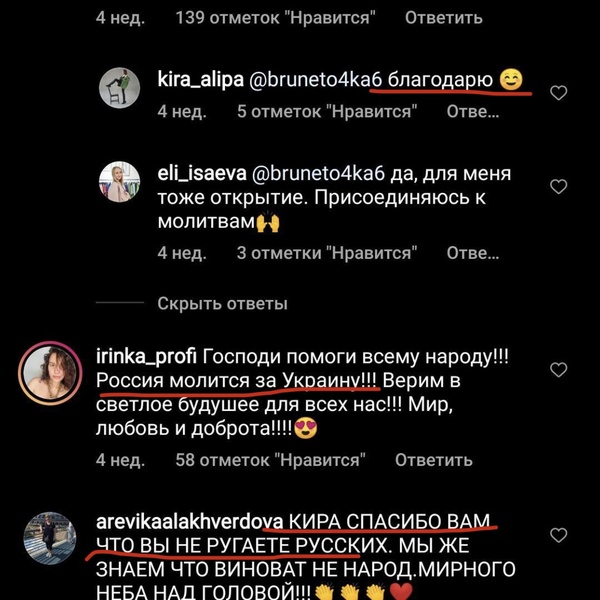Open kira_alipa username link
This screenshot has width=600, height=600.
click(x=201, y=80)
